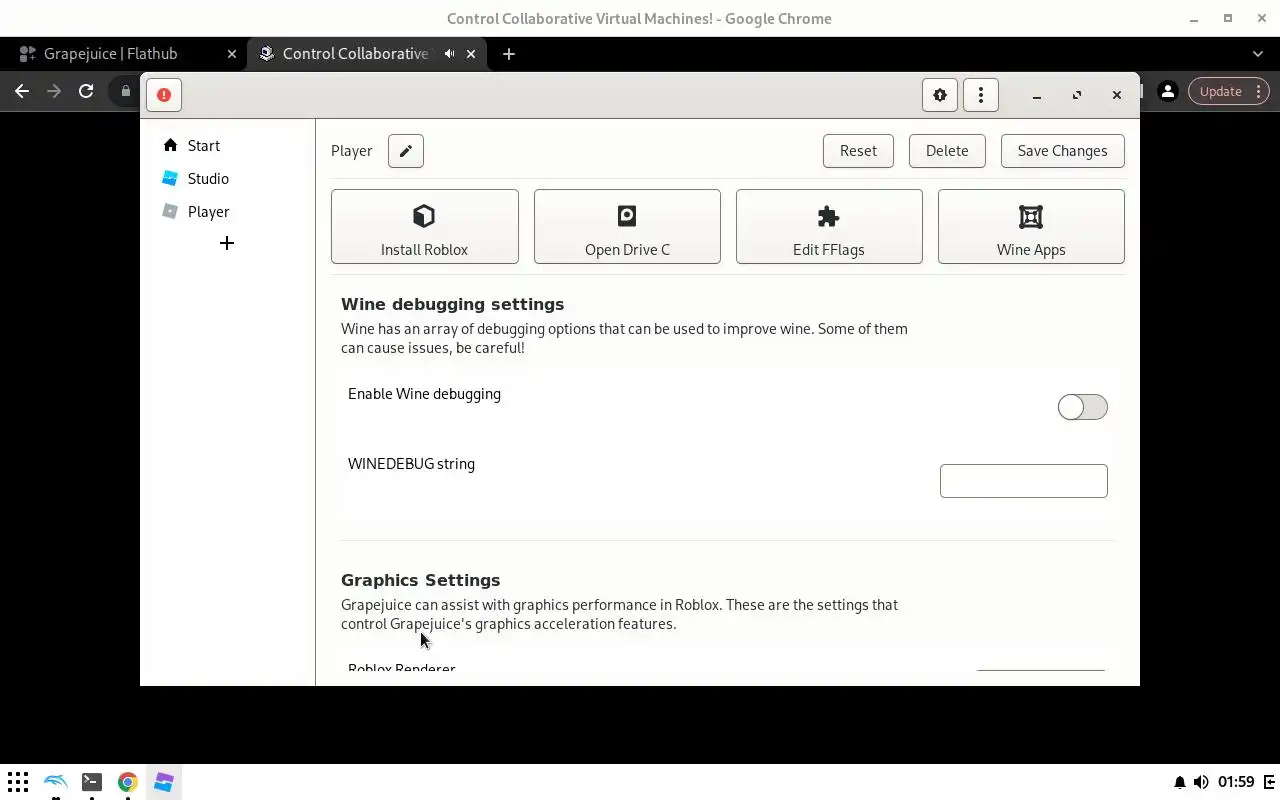Click the Install Roblox button
This screenshot has height=800, width=1280.
(x=425, y=227)
